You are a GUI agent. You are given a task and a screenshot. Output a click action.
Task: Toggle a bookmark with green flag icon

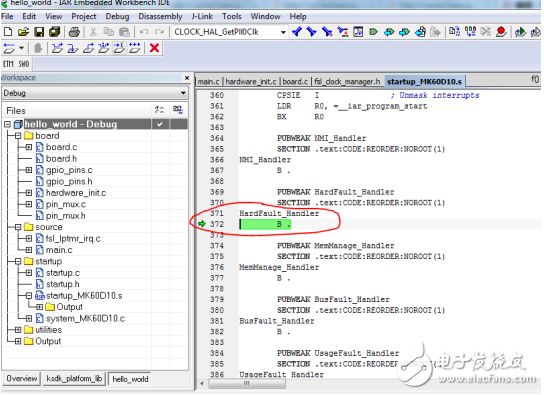373,32
